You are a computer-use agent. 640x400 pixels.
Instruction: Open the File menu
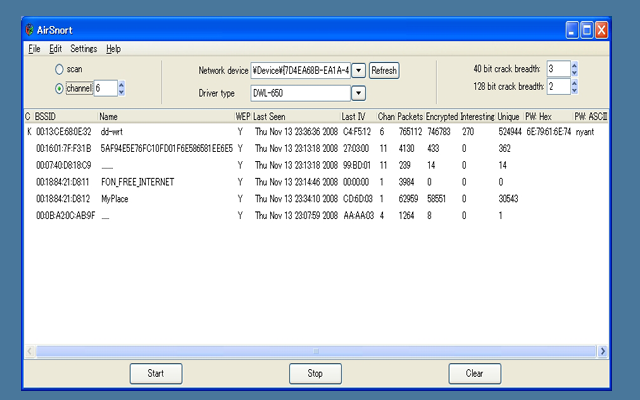pyautogui.click(x=34, y=48)
